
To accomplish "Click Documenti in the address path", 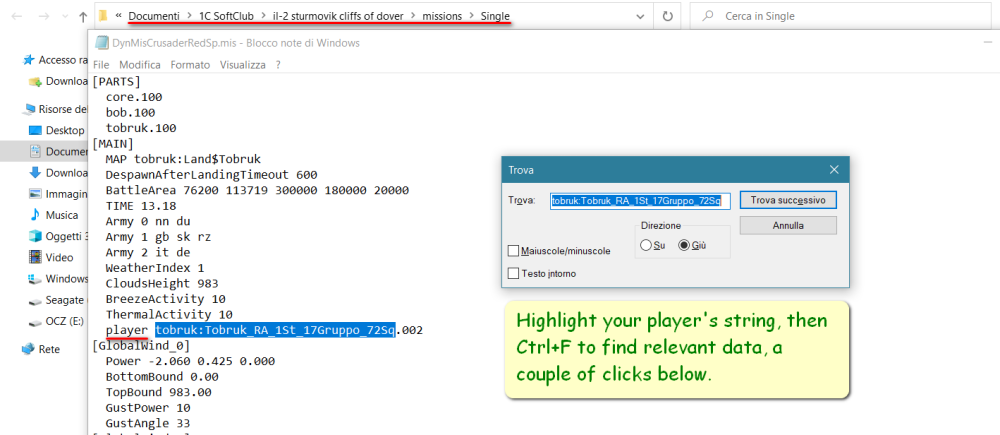I will (x=154, y=17).
